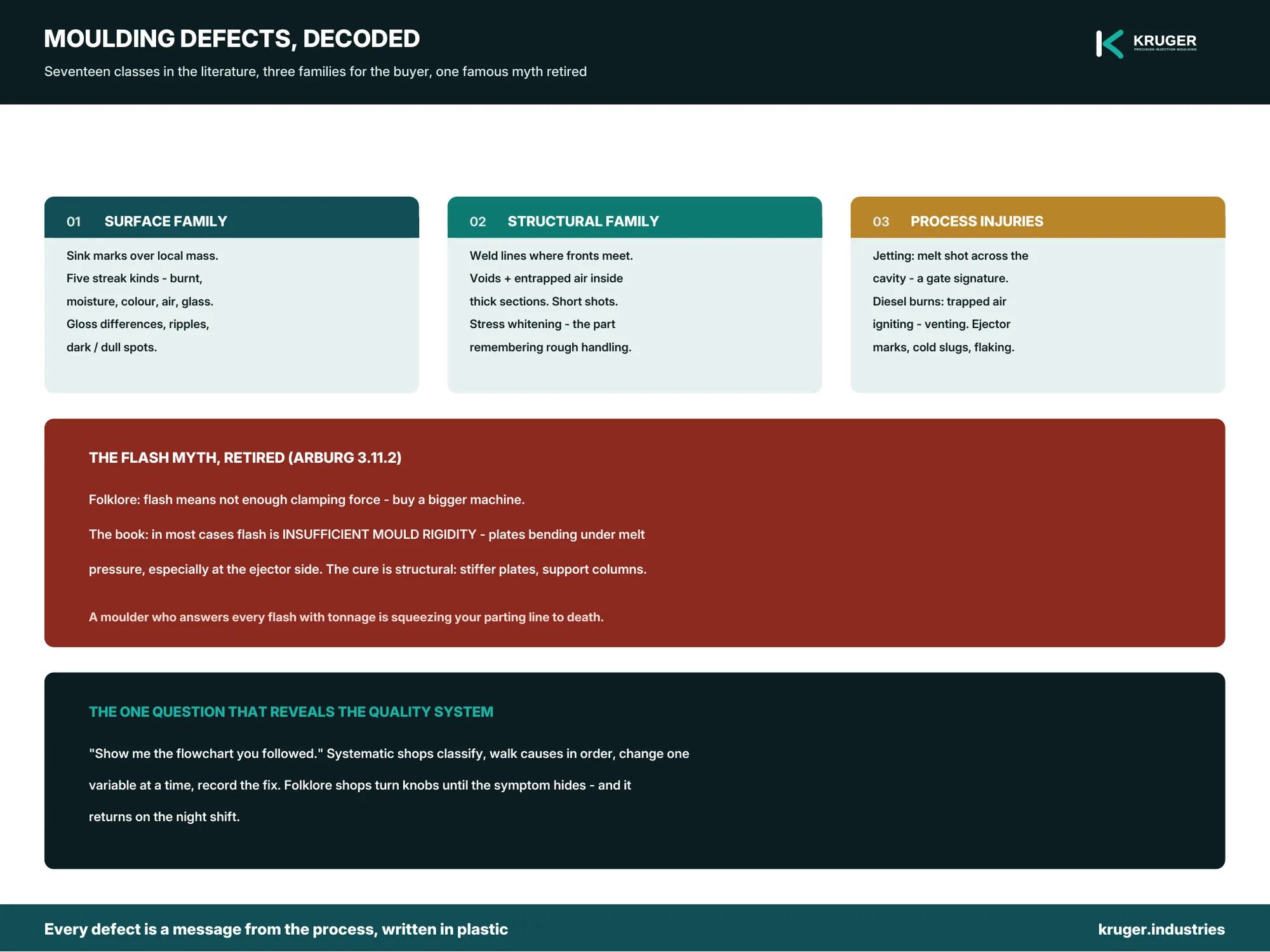Click the '02' number in Structural Family header
Screen dimensions: 1270x952
[478, 221]
